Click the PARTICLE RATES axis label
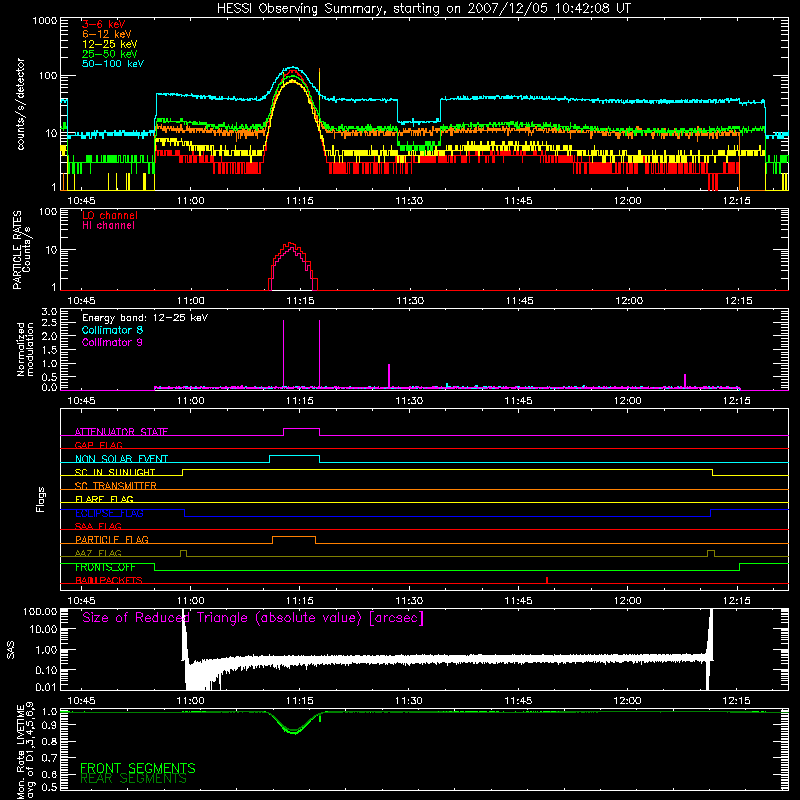The image size is (800, 800). pos(17,250)
